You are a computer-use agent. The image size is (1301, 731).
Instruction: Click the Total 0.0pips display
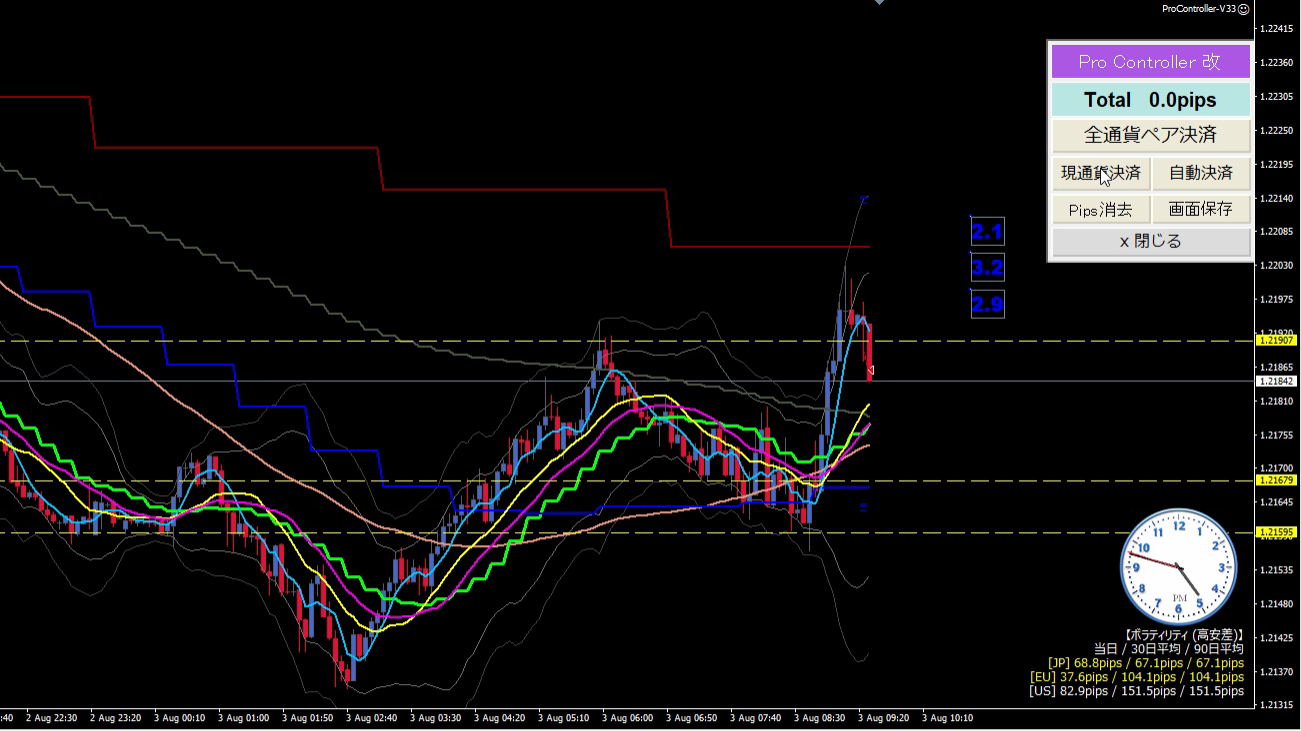click(x=1150, y=100)
